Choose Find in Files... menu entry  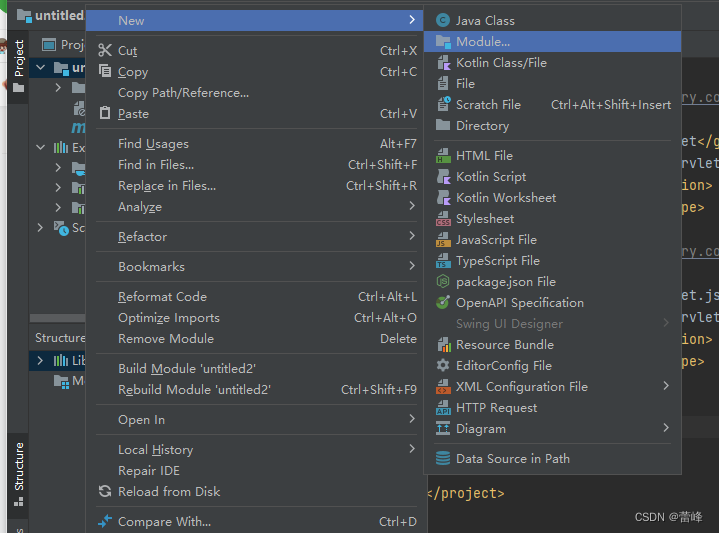tap(156, 165)
